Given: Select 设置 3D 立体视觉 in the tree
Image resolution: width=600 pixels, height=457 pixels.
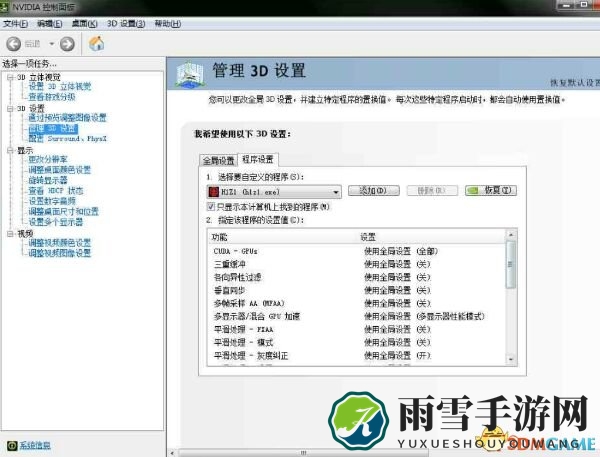Looking at the screenshot, I should tap(60, 87).
